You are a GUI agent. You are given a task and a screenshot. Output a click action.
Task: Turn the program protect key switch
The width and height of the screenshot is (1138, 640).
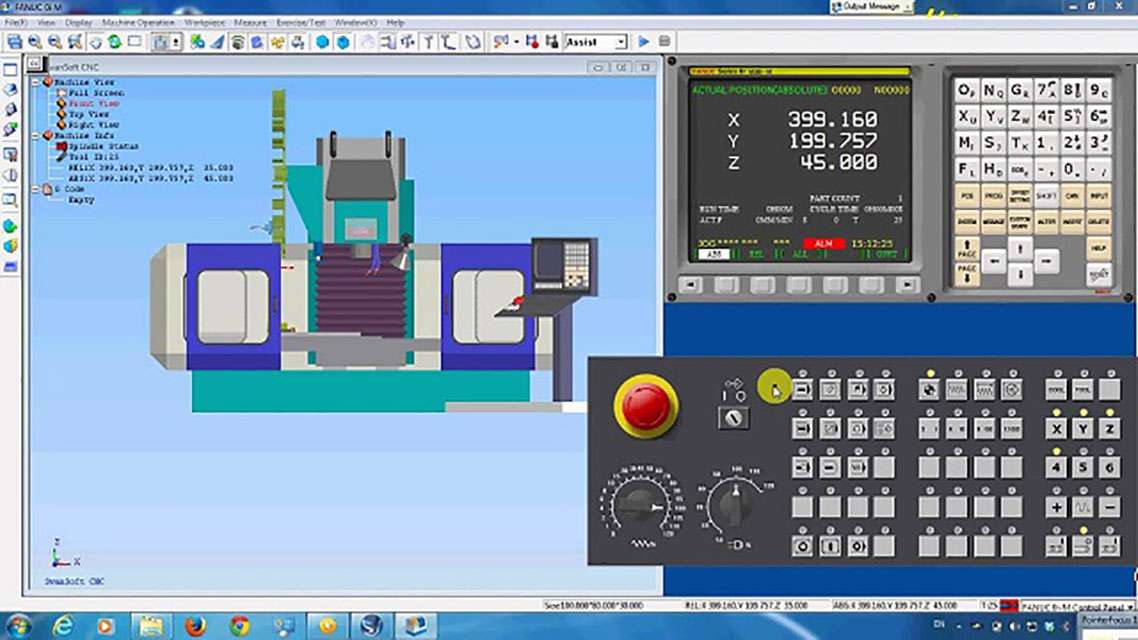(734, 418)
